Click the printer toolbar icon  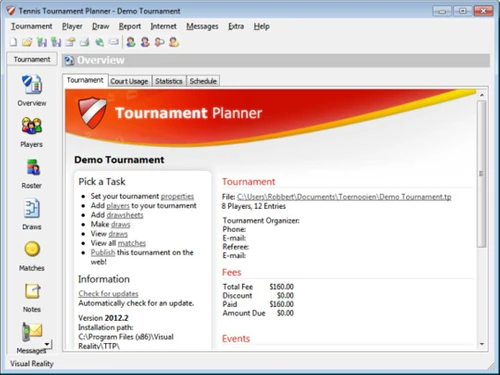click(x=85, y=42)
